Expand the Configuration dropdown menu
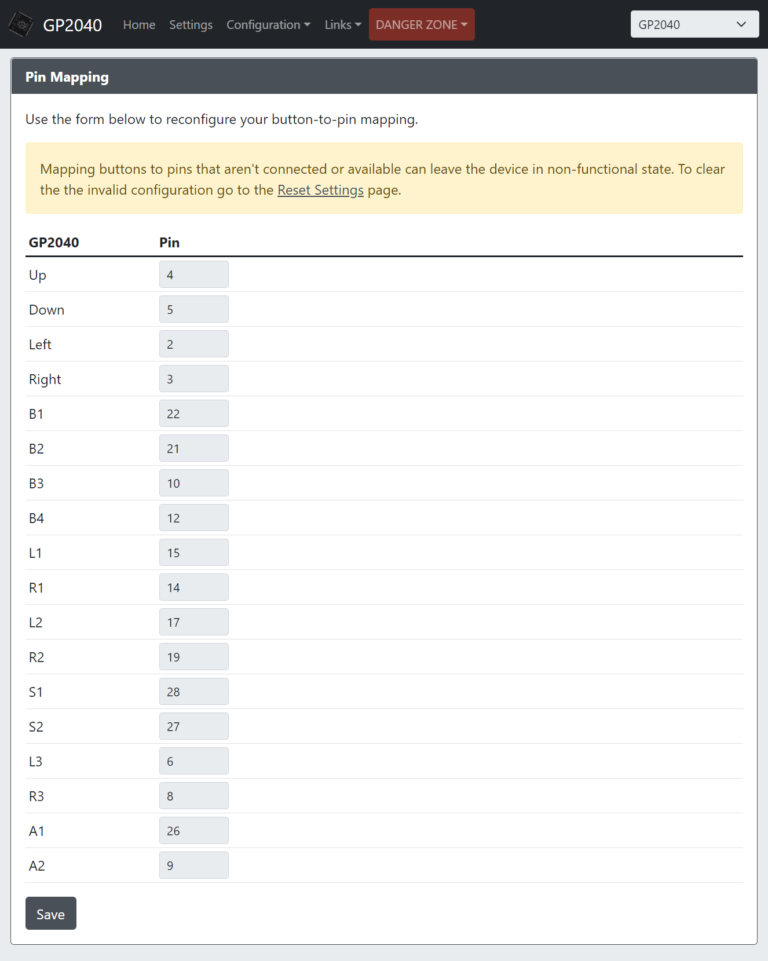This screenshot has height=961, width=768. pyautogui.click(x=268, y=25)
